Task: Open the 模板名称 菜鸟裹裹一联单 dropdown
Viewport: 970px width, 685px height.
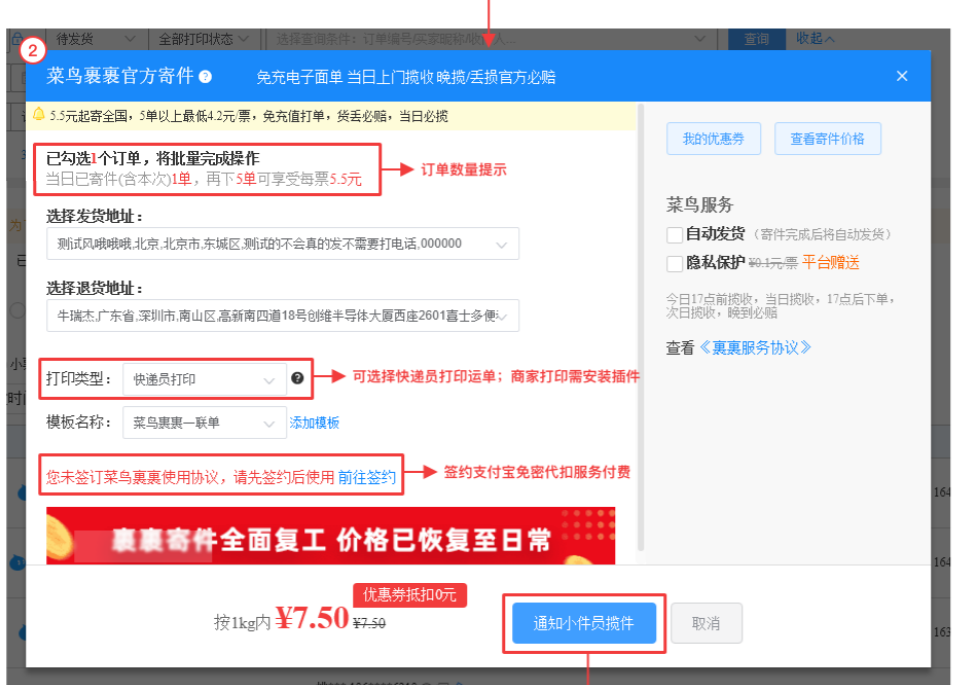Action: [x=204, y=423]
